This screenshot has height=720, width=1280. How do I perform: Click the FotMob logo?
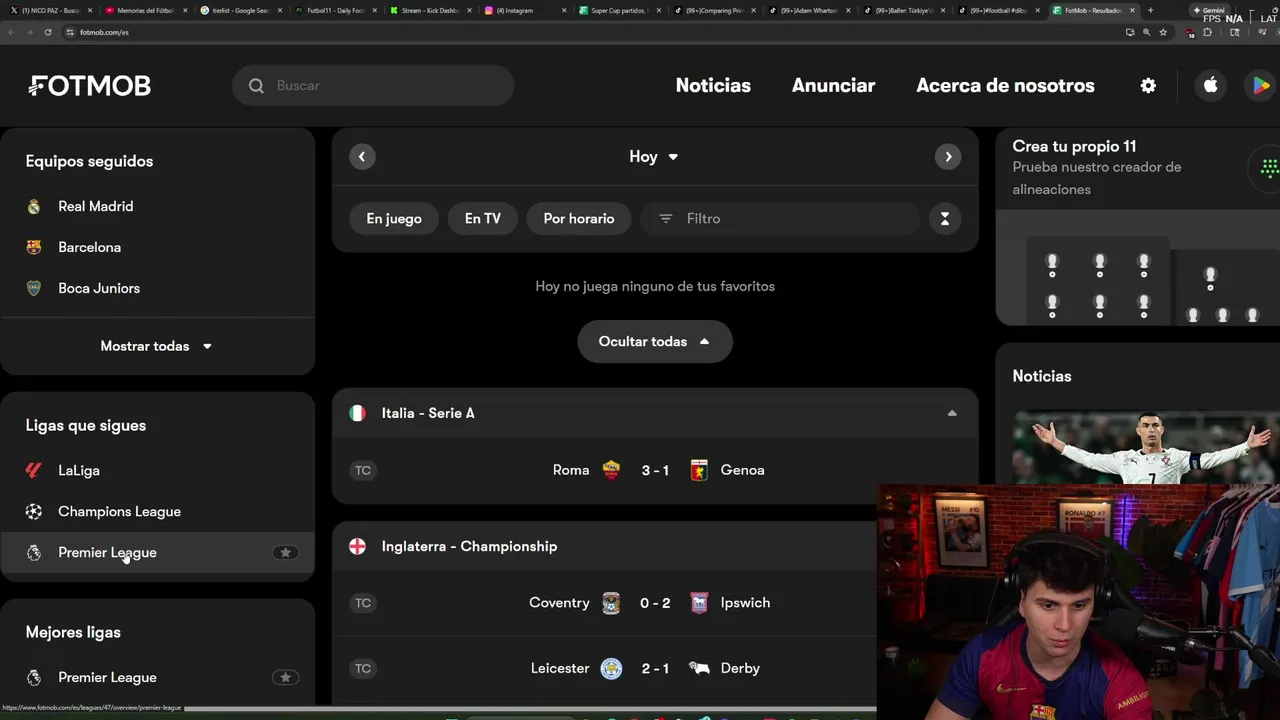point(89,86)
